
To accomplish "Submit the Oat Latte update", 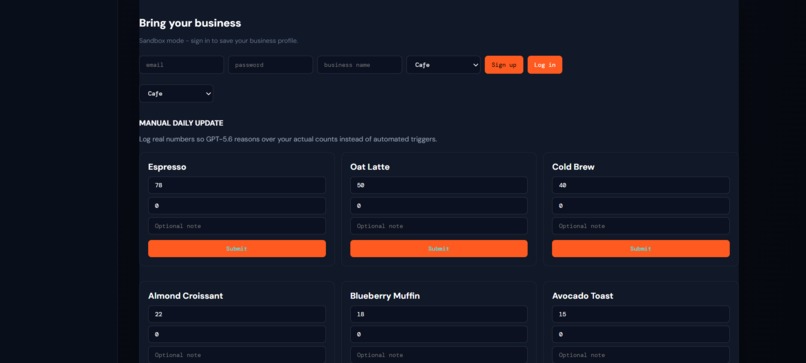I will (x=439, y=248).
